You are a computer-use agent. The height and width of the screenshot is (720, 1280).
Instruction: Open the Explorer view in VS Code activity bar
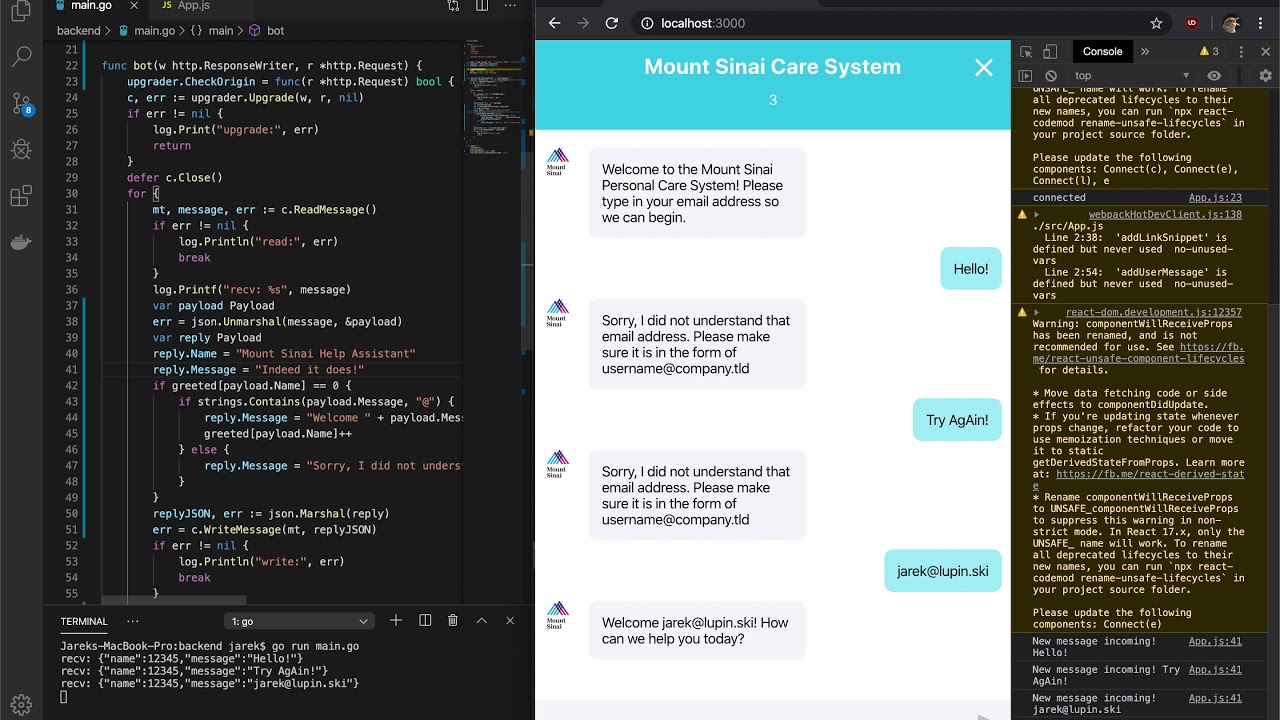point(21,10)
